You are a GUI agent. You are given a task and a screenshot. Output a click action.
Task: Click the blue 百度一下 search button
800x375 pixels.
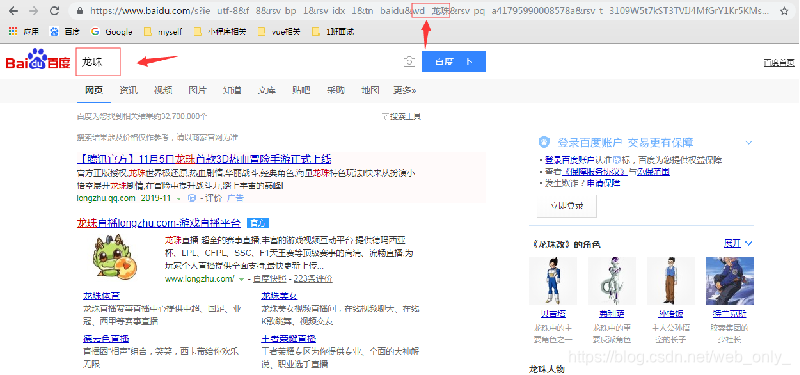coord(454,62)
